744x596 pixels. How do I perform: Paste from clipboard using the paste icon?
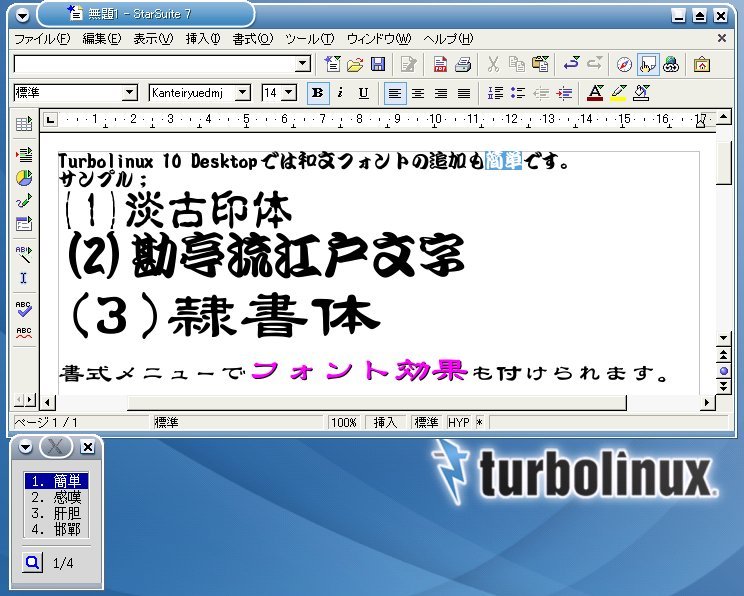[540, 64]
